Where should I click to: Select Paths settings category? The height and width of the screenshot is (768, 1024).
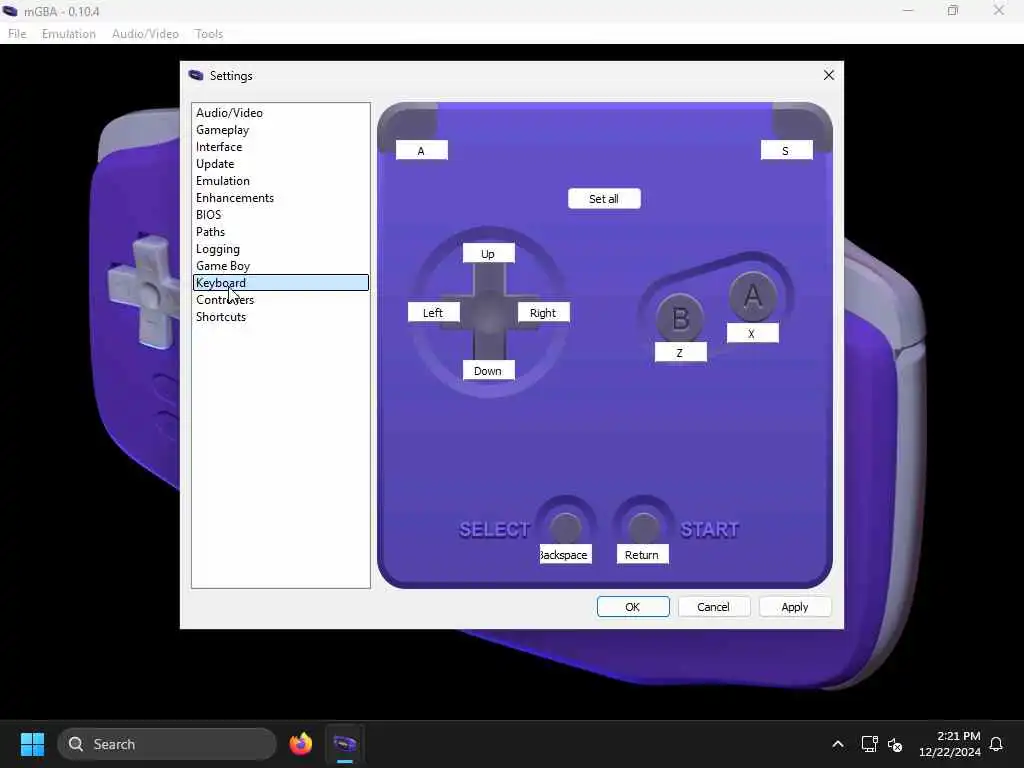[x=281, y=232]
